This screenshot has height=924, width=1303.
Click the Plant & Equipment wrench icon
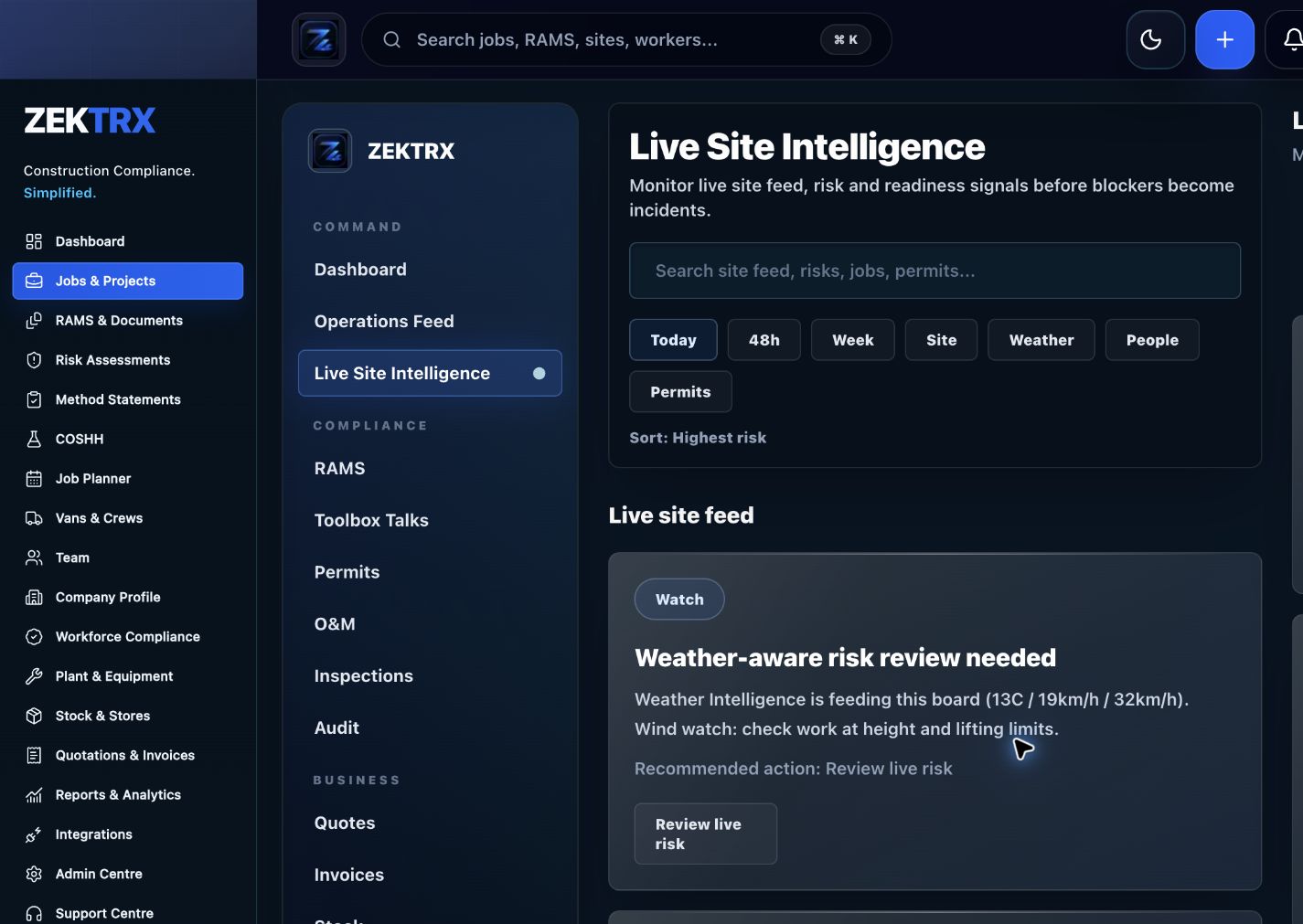click(34, 676)
